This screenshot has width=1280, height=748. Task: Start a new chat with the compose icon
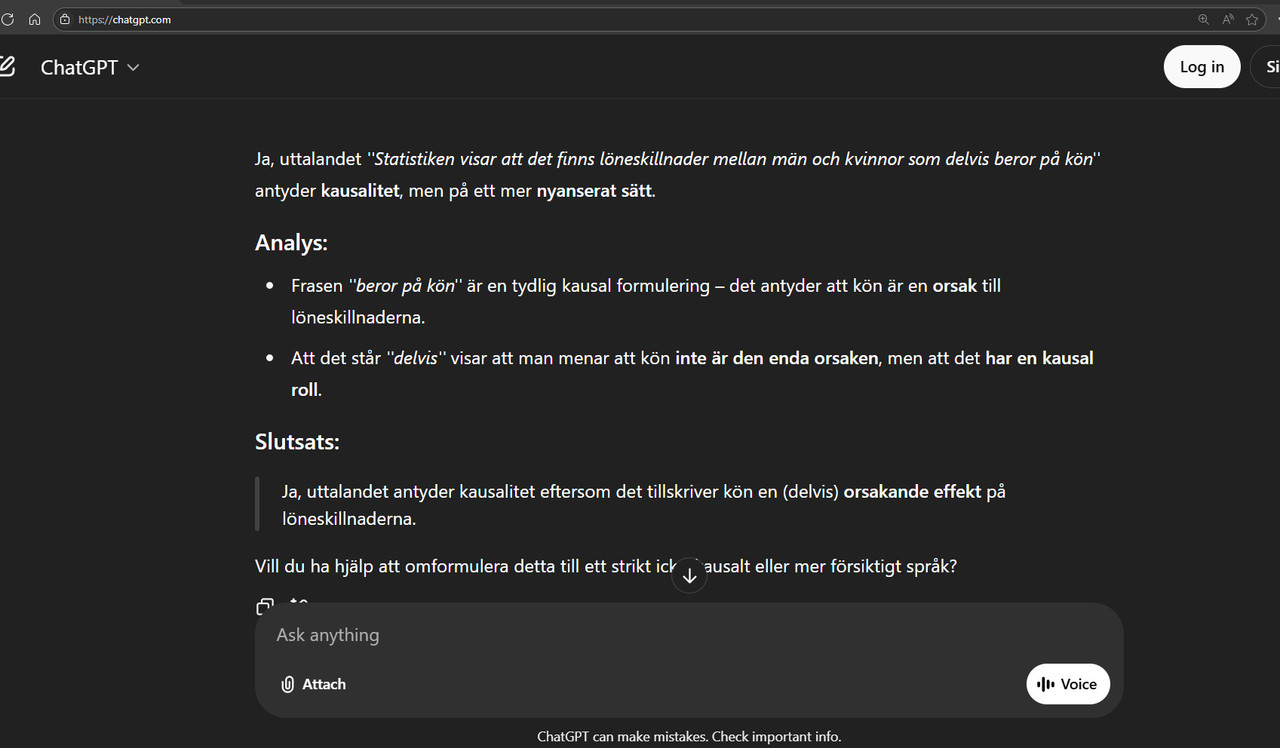[7, 67]
